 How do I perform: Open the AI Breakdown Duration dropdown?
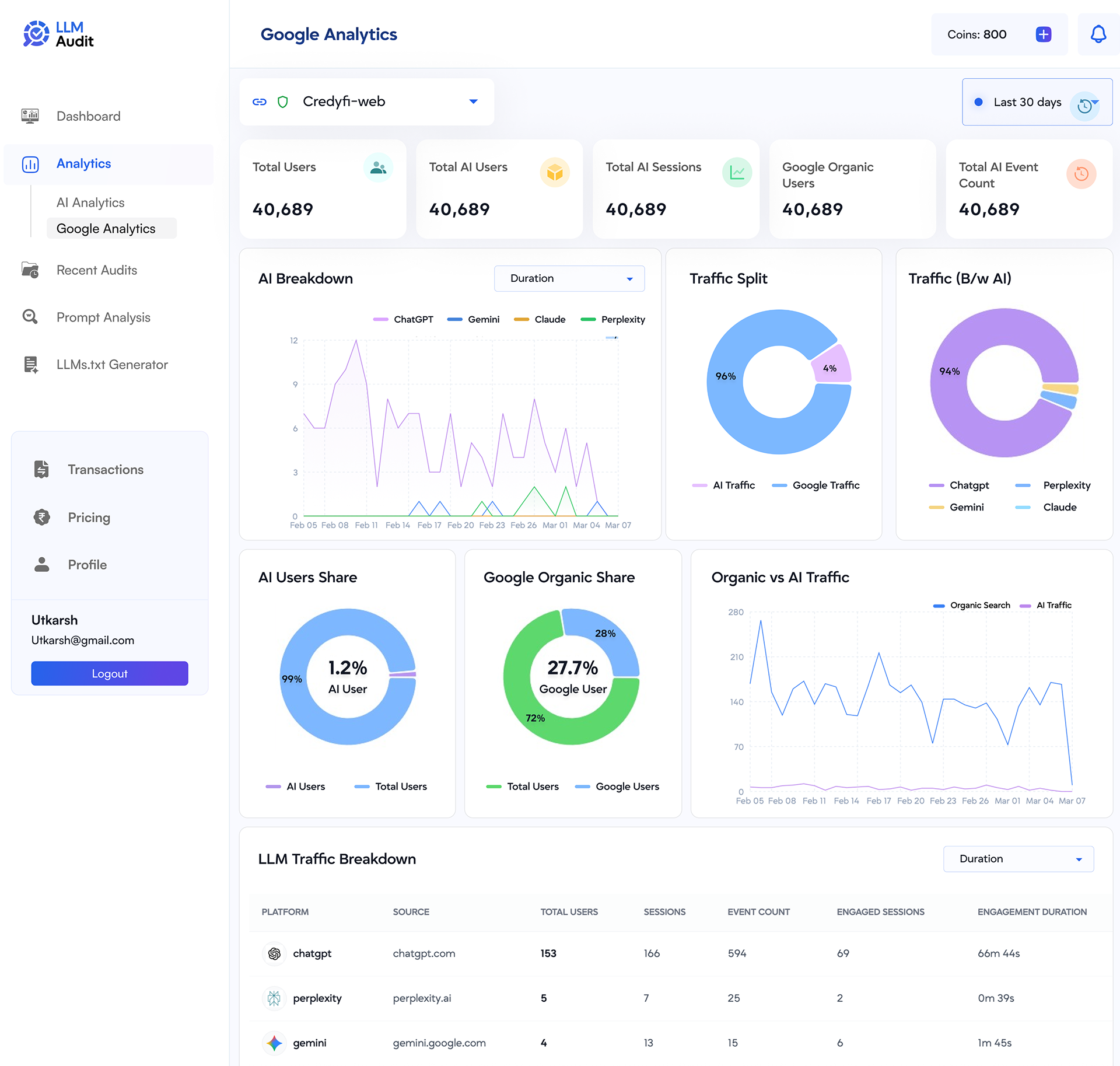point(569,278)
